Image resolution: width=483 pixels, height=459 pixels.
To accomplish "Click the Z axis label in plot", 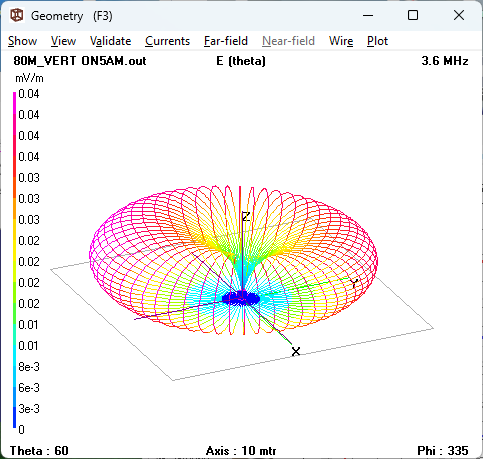I will click(x=246, y=217).
